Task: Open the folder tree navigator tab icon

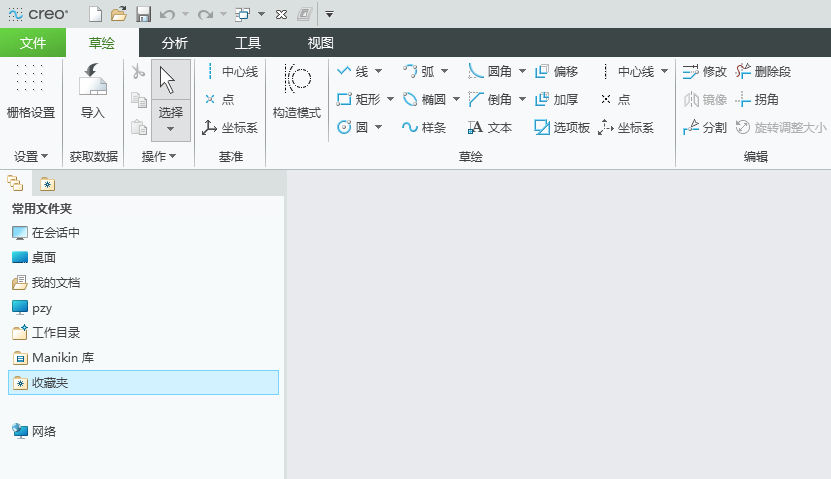Action: (15, 184)
